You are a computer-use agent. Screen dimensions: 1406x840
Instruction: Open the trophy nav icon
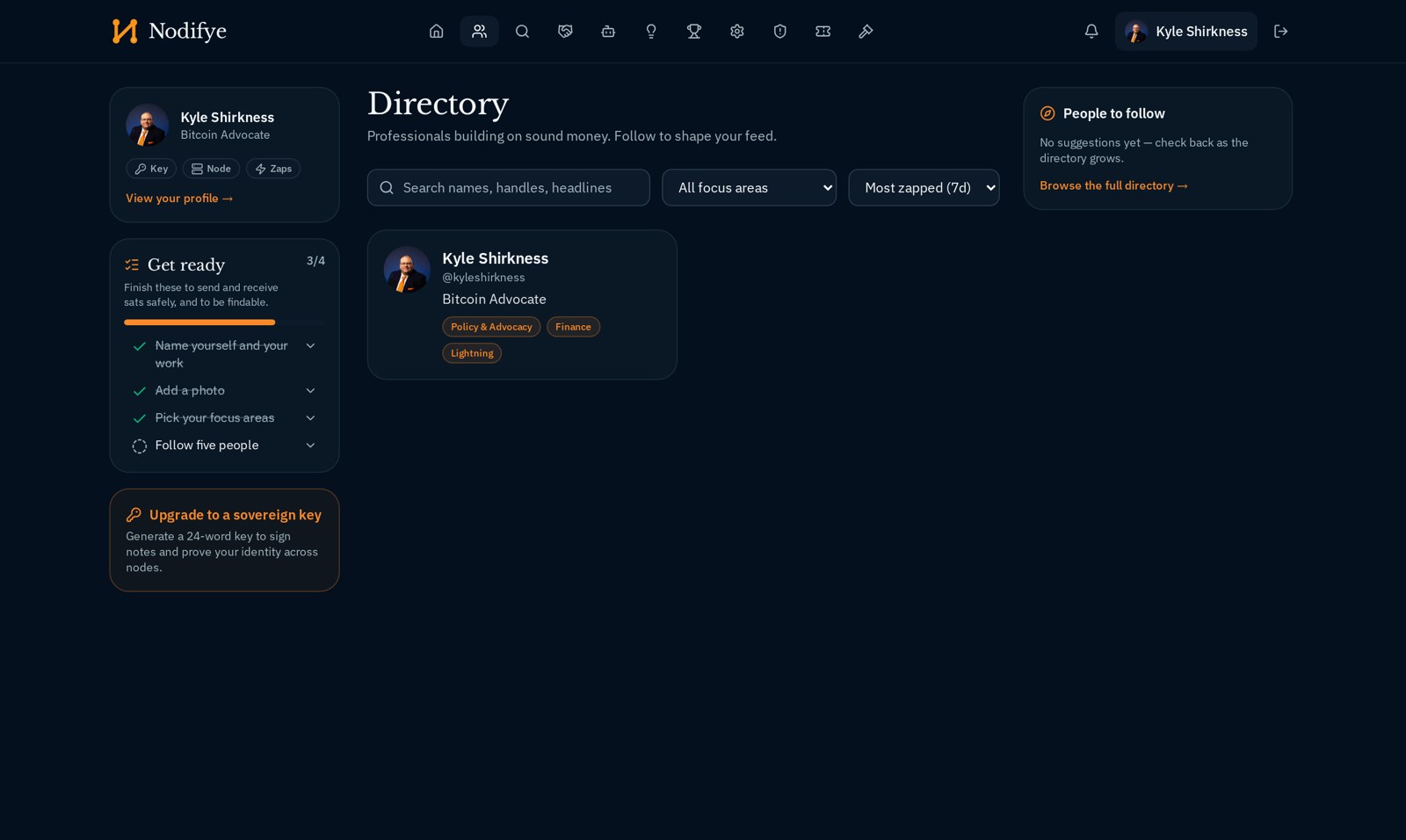click(694, 32)
